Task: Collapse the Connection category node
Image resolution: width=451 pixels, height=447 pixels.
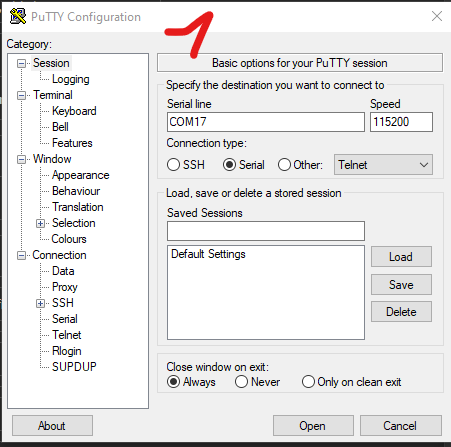Action: pos(21,255)
